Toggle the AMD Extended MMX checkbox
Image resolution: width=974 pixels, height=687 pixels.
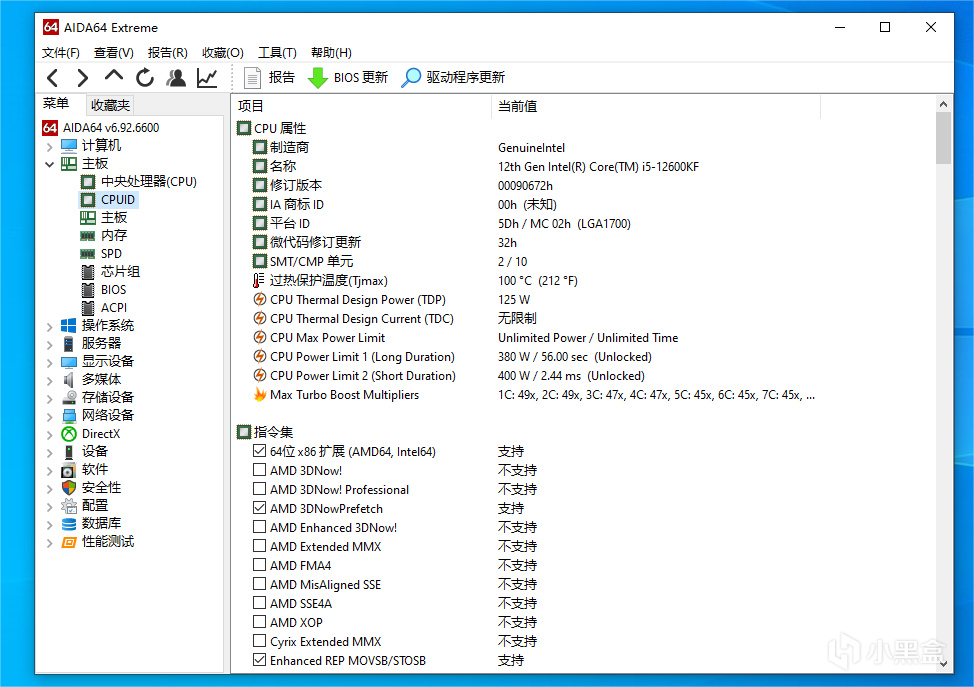(x=260, y=546)
